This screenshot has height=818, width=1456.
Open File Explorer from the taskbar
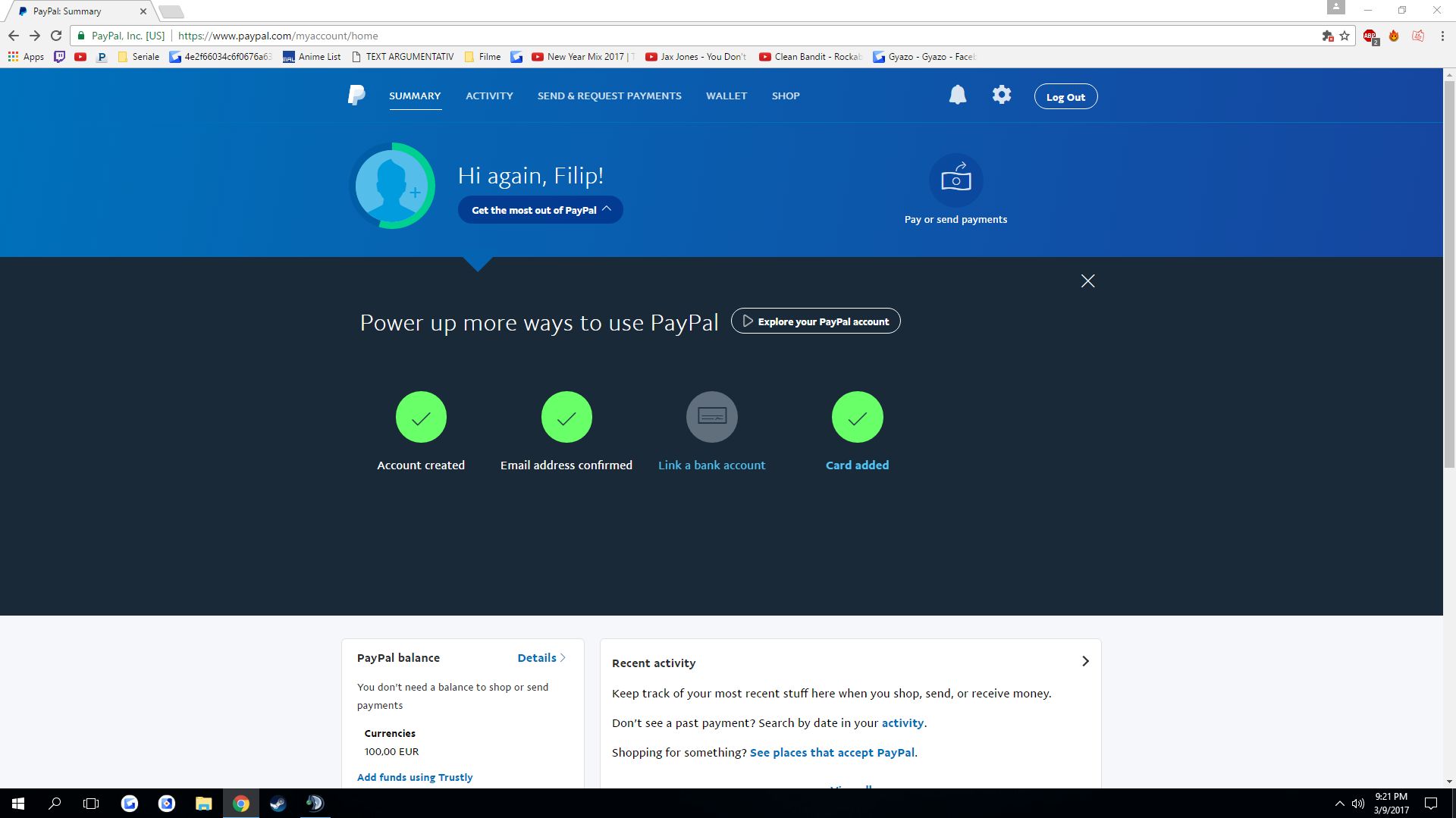[203, 804]
